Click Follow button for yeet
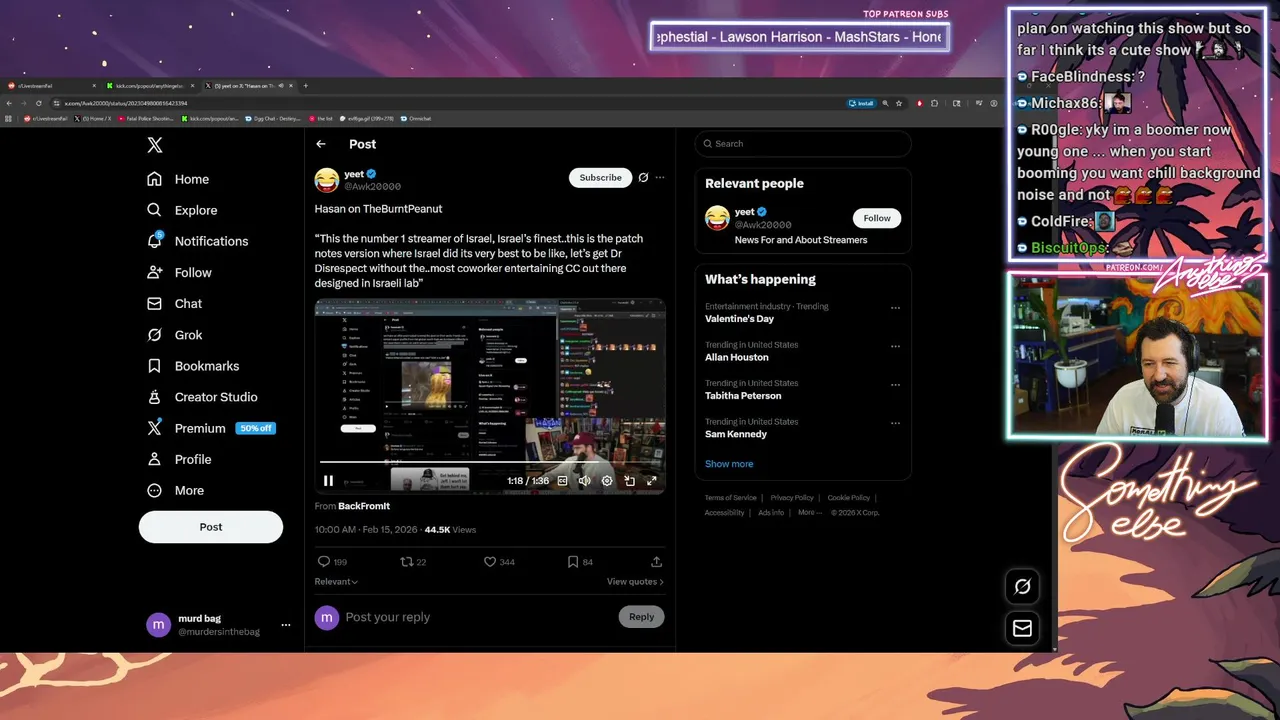This screenshot has height=720, width=1280. pos(877,218)
